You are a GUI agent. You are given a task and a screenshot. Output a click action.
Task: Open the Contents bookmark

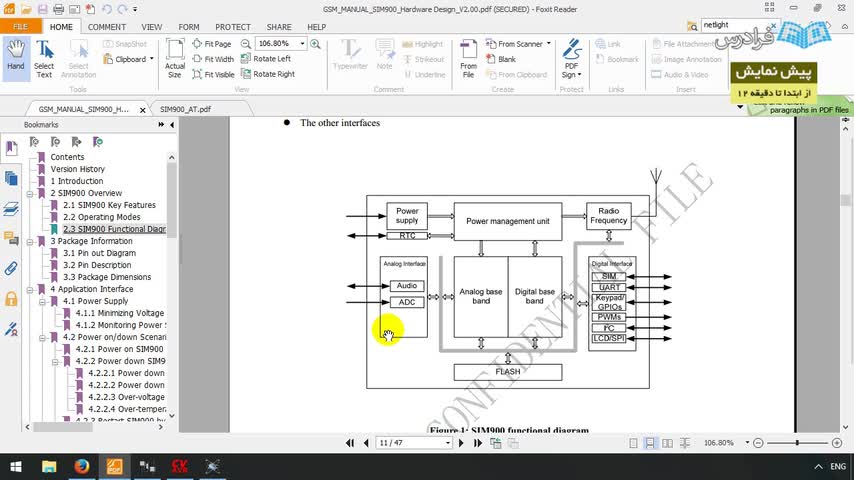pyautogui.click(x=67, y=157)
